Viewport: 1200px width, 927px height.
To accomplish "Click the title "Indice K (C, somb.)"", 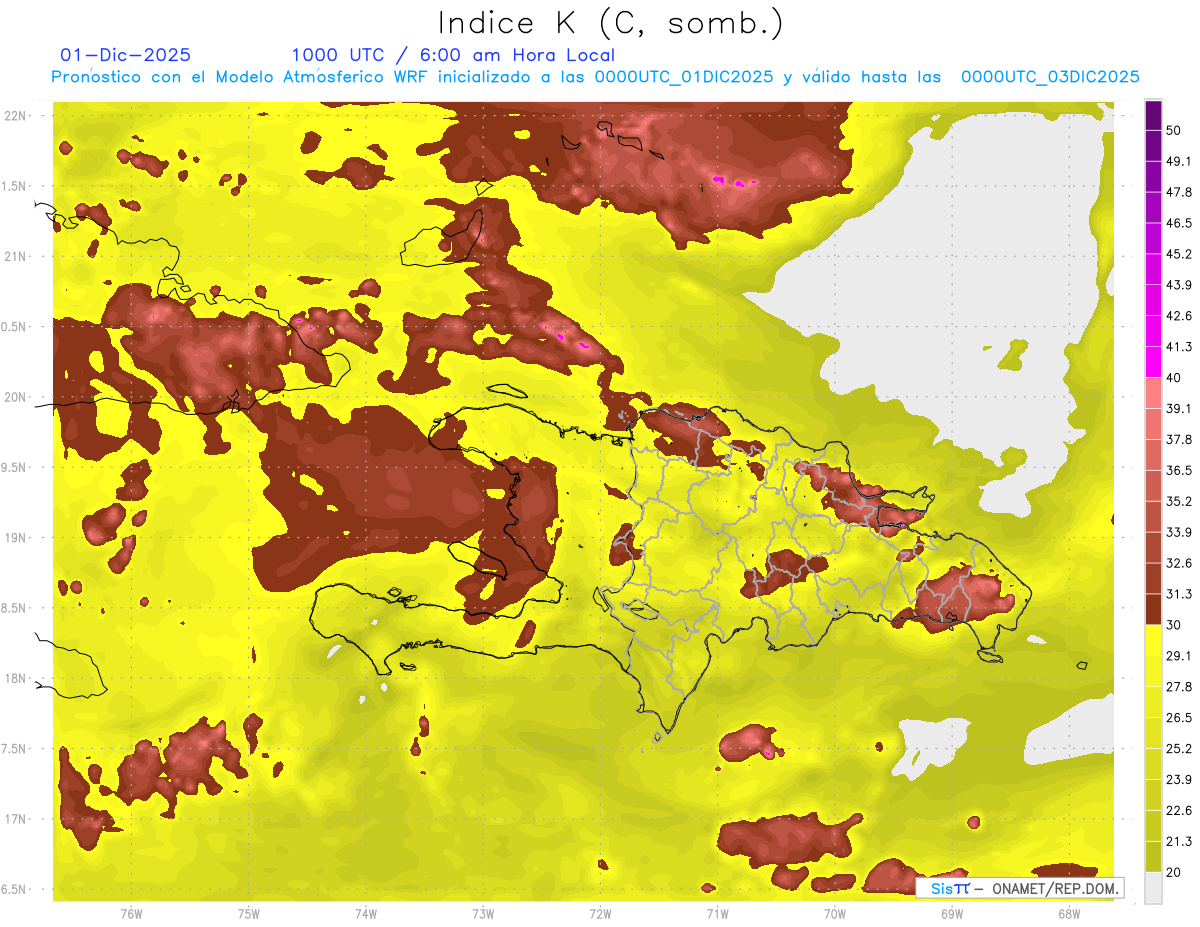I will [610, 23].
